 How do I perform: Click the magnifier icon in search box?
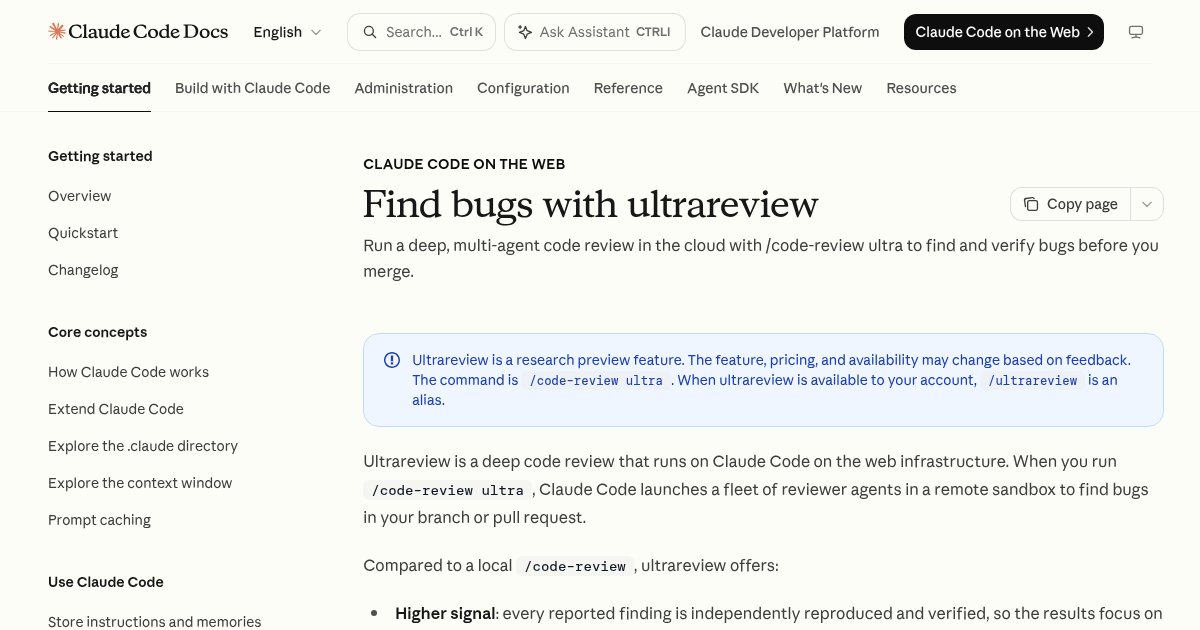click(x=371, y=32)
